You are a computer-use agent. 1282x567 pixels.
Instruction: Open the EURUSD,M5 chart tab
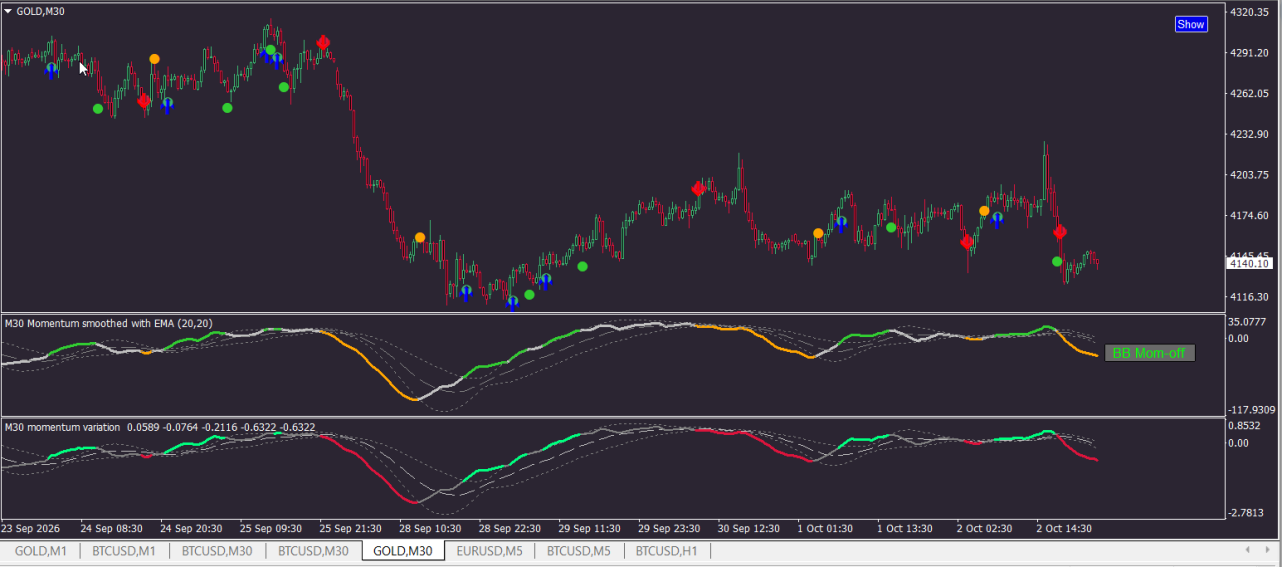coord(489,550)
